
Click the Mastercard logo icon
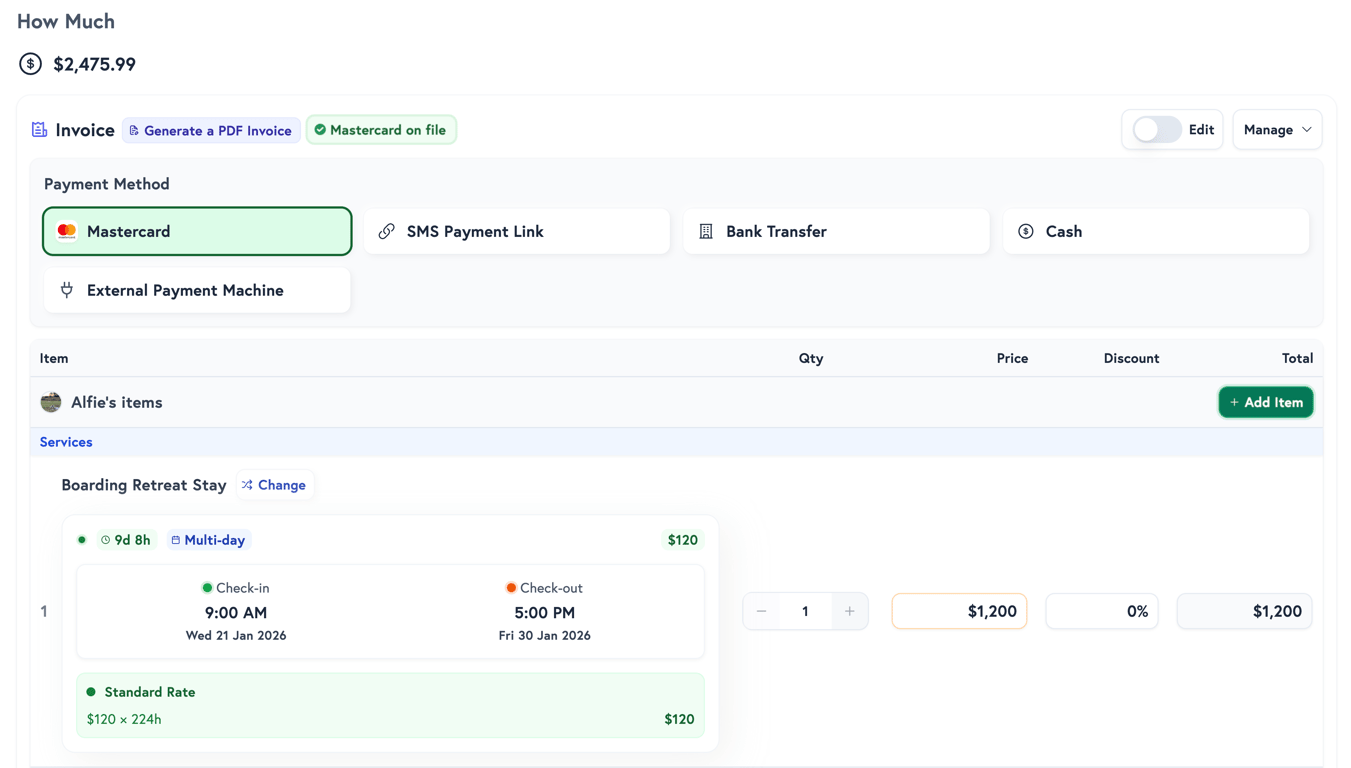point(66,231)
